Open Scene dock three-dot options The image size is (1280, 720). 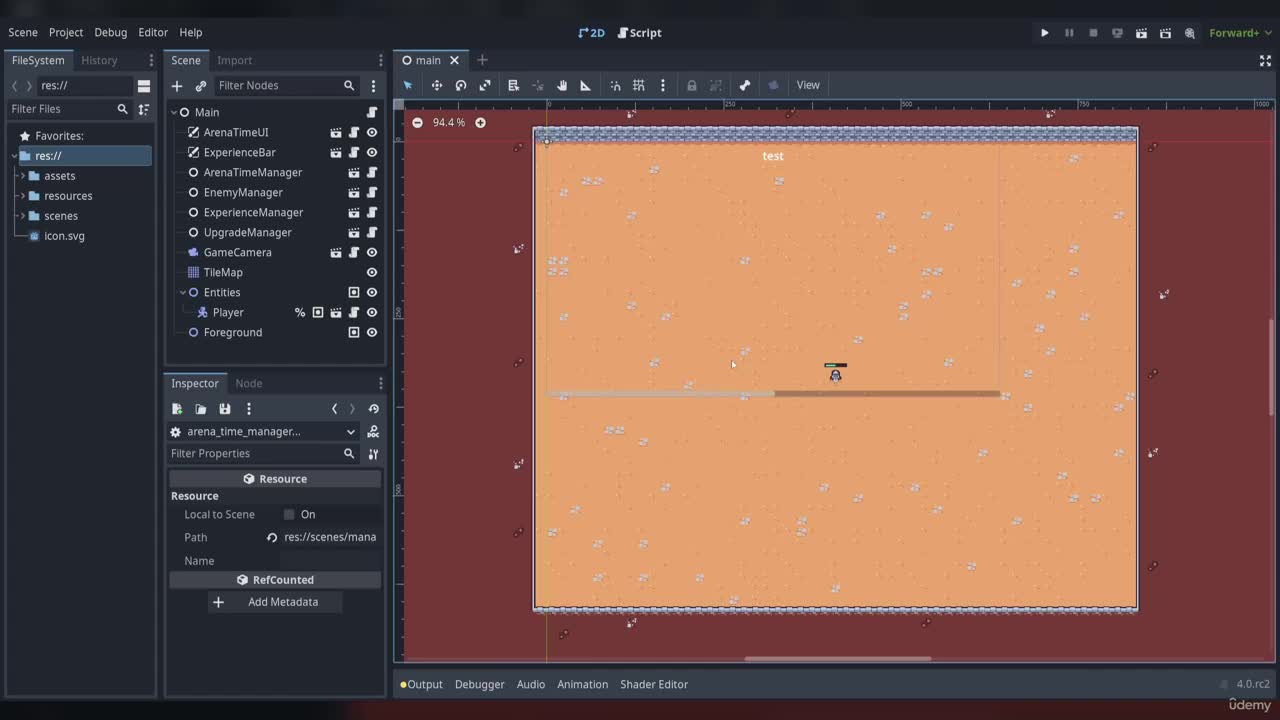373,86
